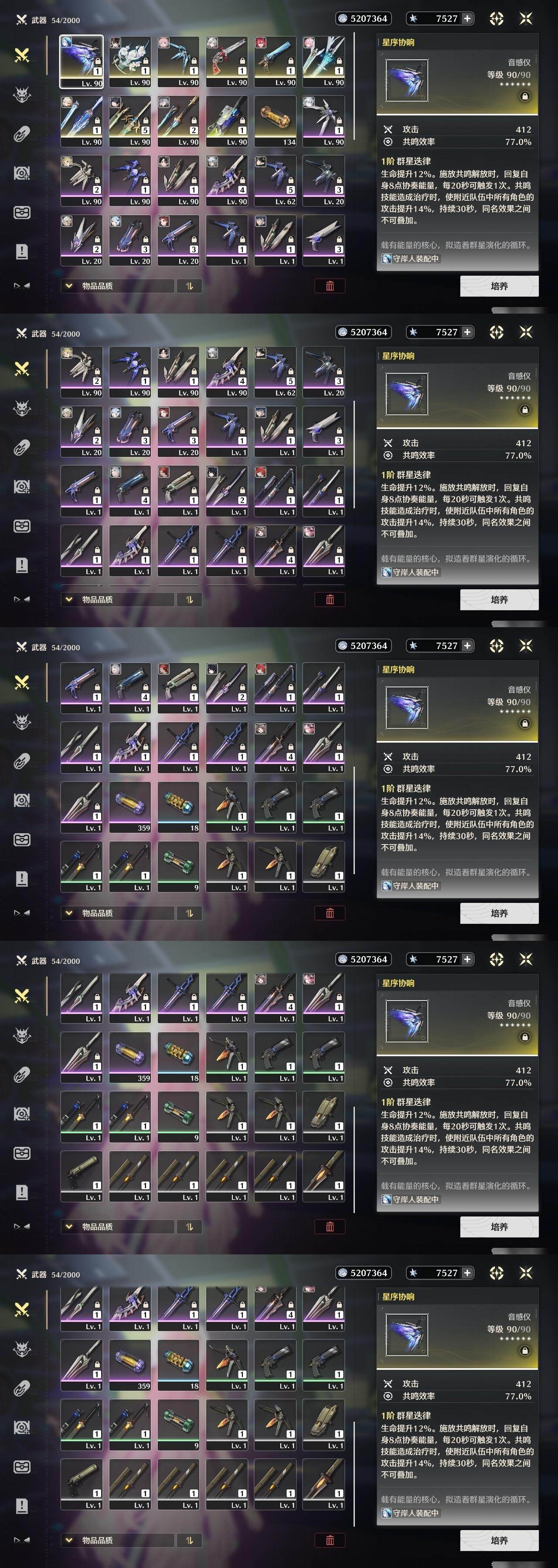This screenshot has height=1568, width=558.
Task: Click the 培养 button in topmost panel
Action: click(499, 286)
